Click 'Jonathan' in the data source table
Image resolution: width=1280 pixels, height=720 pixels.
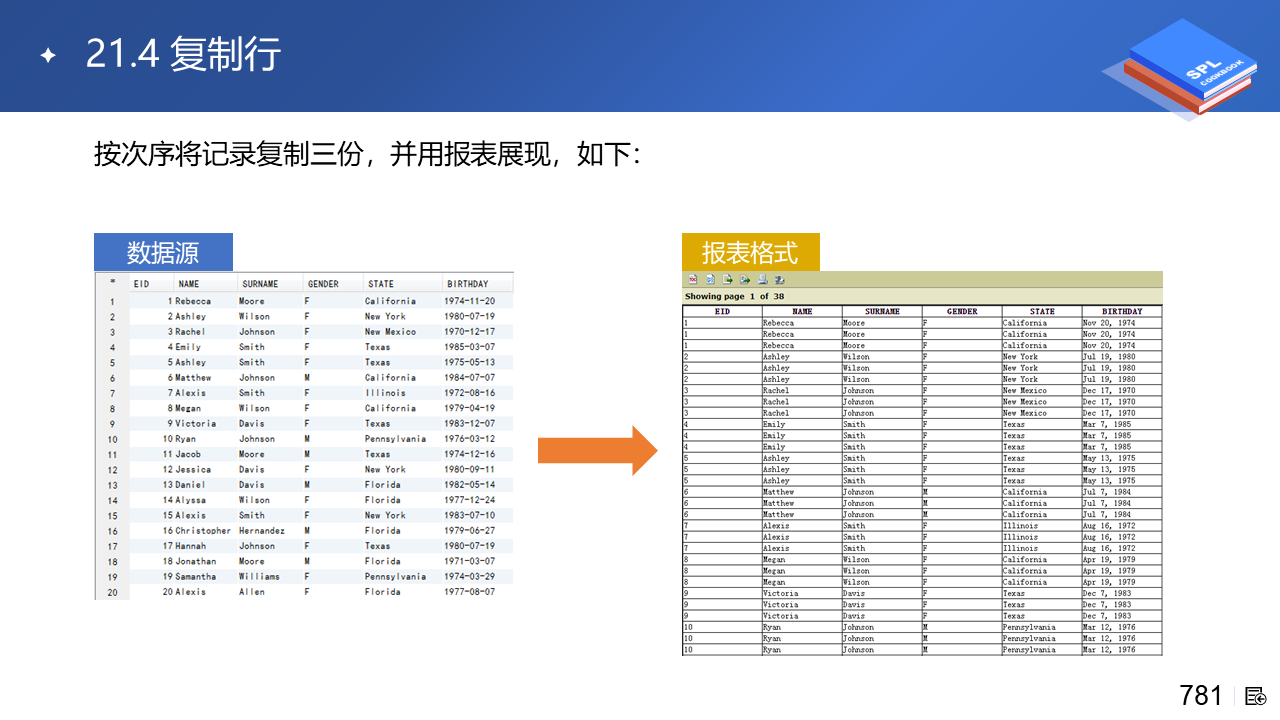point(196,562)
